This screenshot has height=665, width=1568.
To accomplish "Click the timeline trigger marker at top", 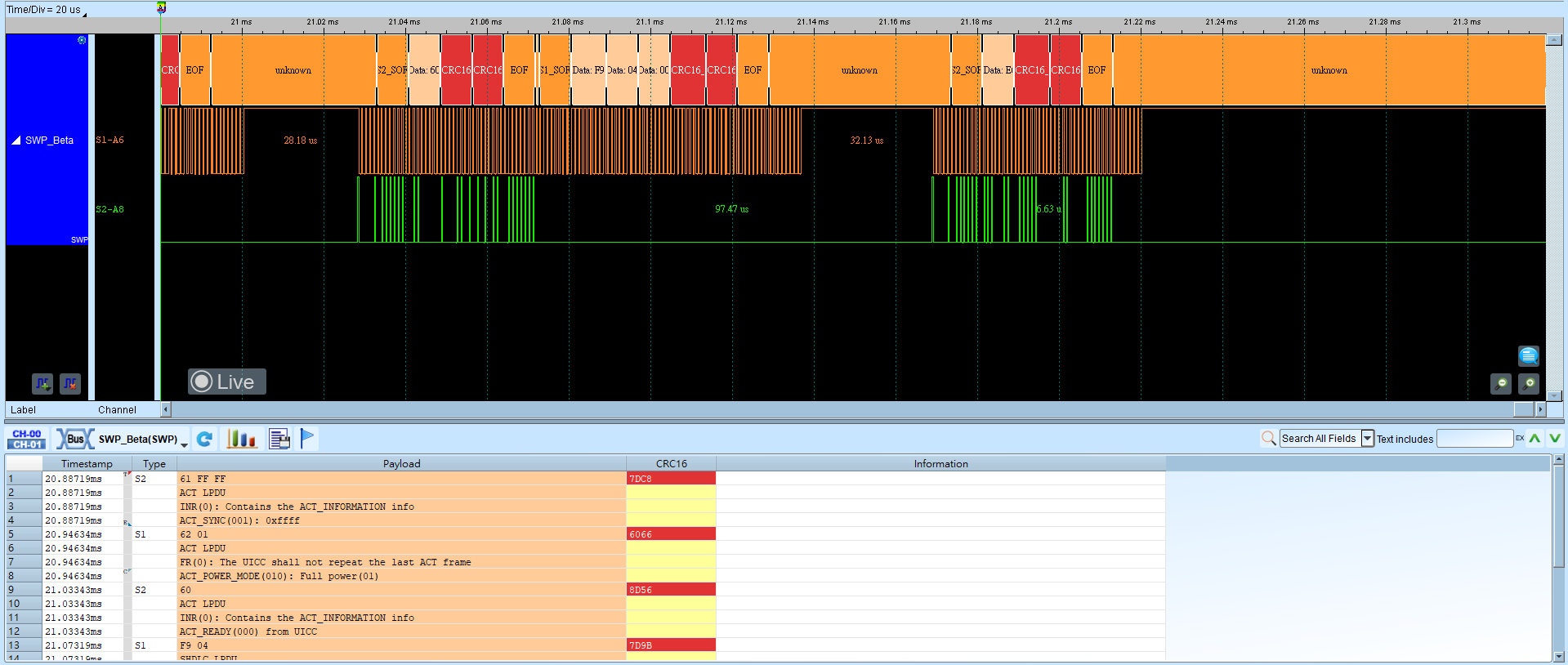I will pos(162,7).
